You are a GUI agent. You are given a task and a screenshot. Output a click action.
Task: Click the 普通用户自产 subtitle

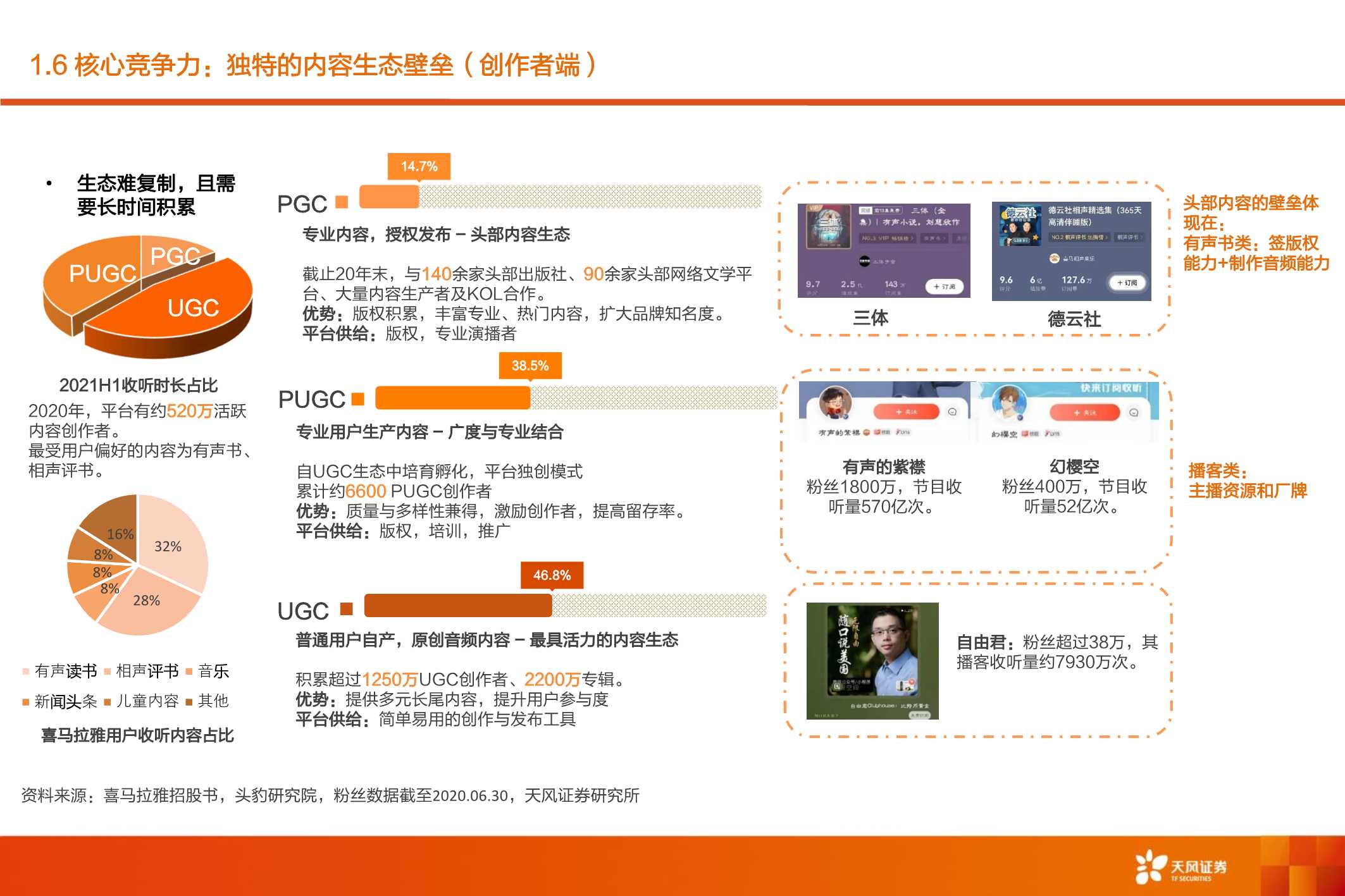pos(487,640)
